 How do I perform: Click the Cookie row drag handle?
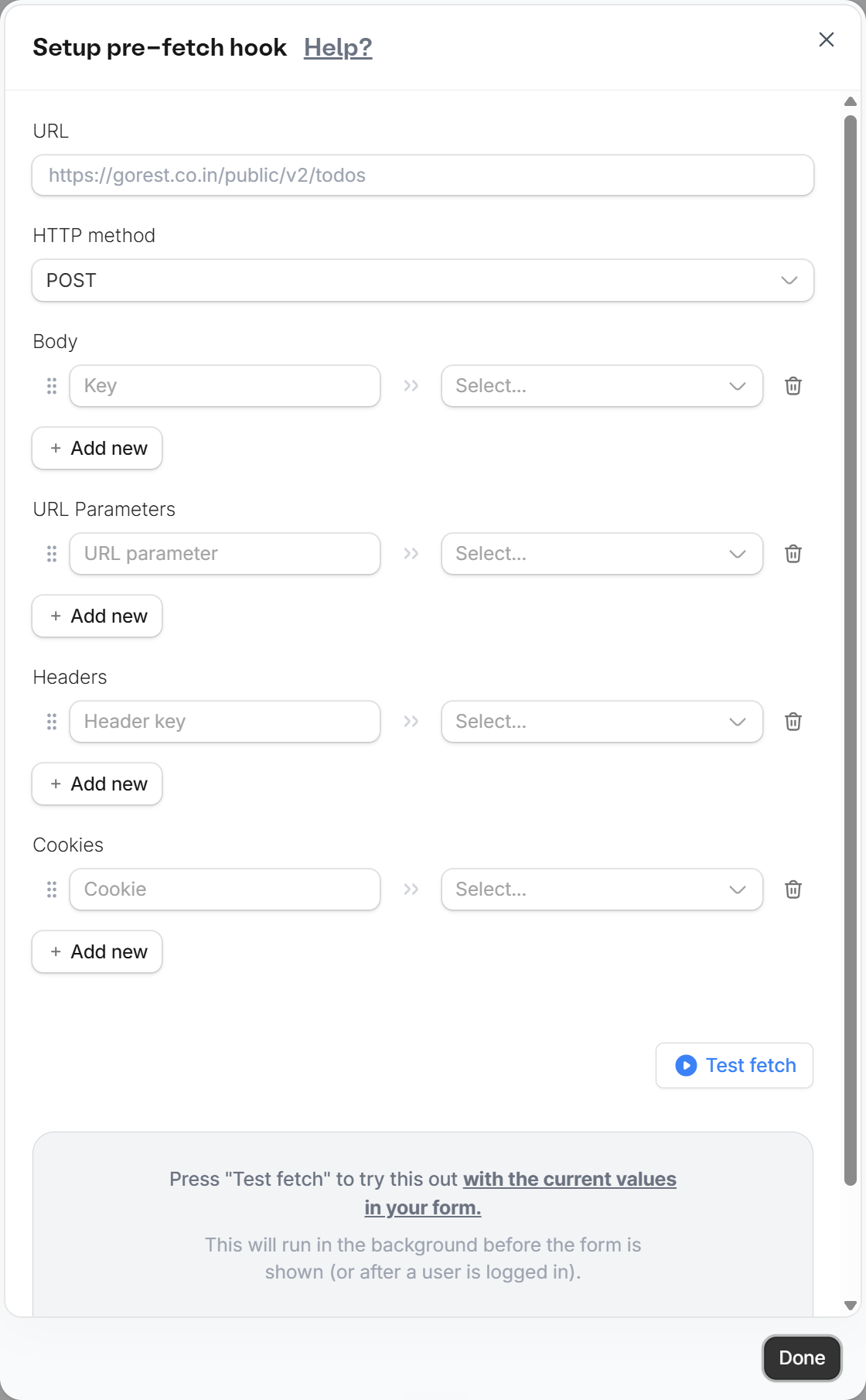pos(52,890)
